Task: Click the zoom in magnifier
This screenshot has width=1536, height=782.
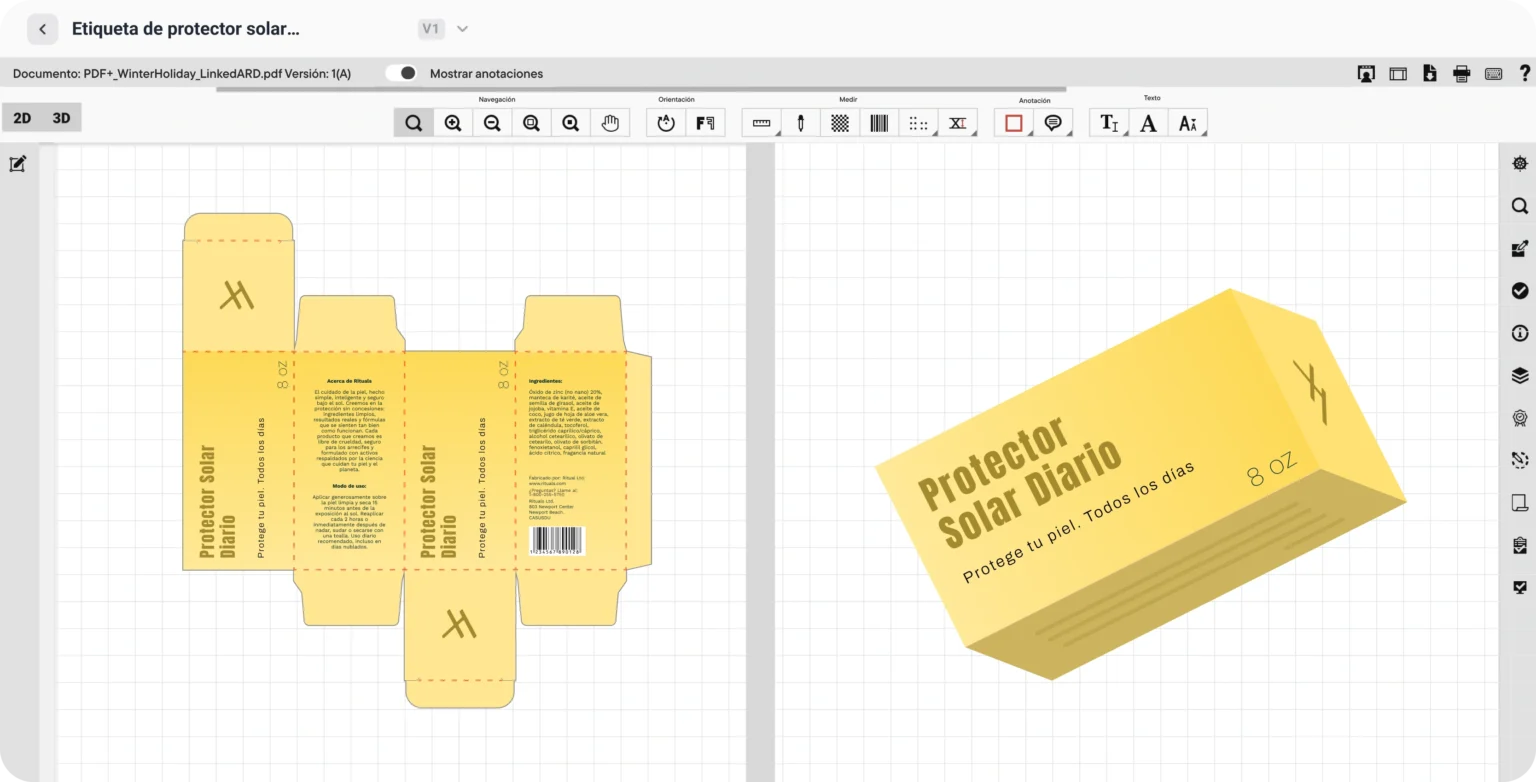Action: coord(453,123)
